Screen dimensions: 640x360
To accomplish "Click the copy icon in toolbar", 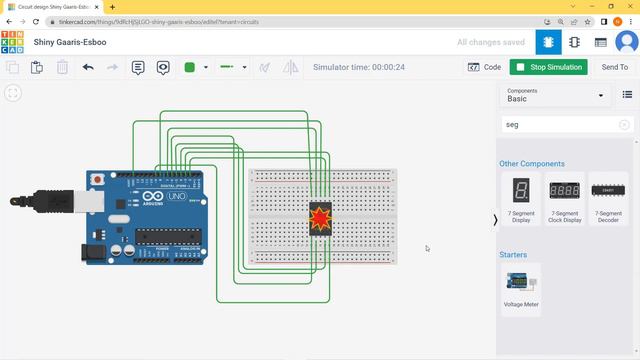I will click(12, 67).
